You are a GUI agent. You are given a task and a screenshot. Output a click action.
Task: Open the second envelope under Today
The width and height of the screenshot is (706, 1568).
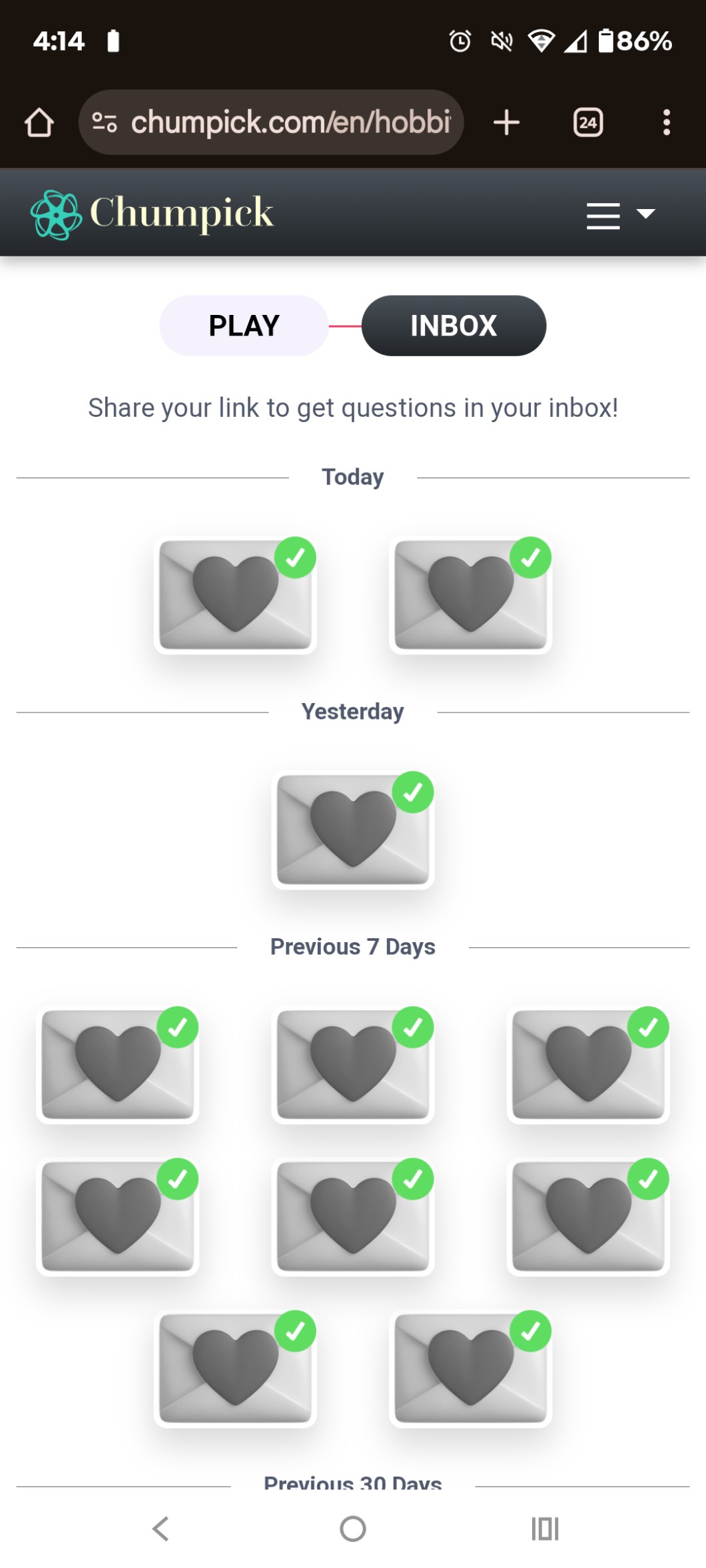(x=470, y=595)
